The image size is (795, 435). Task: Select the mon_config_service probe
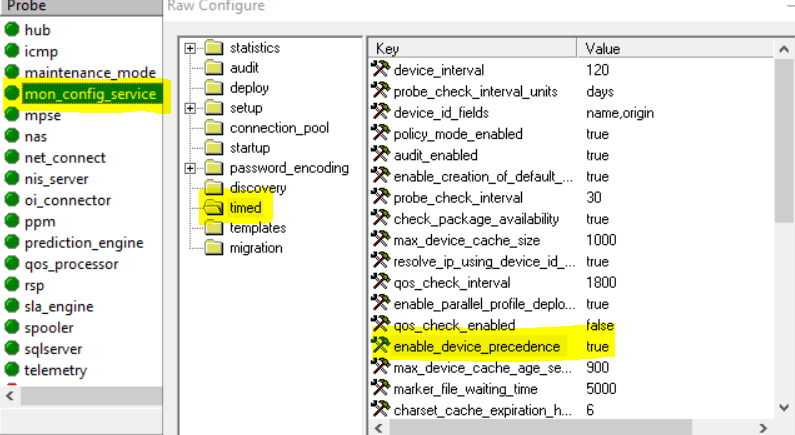click(x=90, y=94)
